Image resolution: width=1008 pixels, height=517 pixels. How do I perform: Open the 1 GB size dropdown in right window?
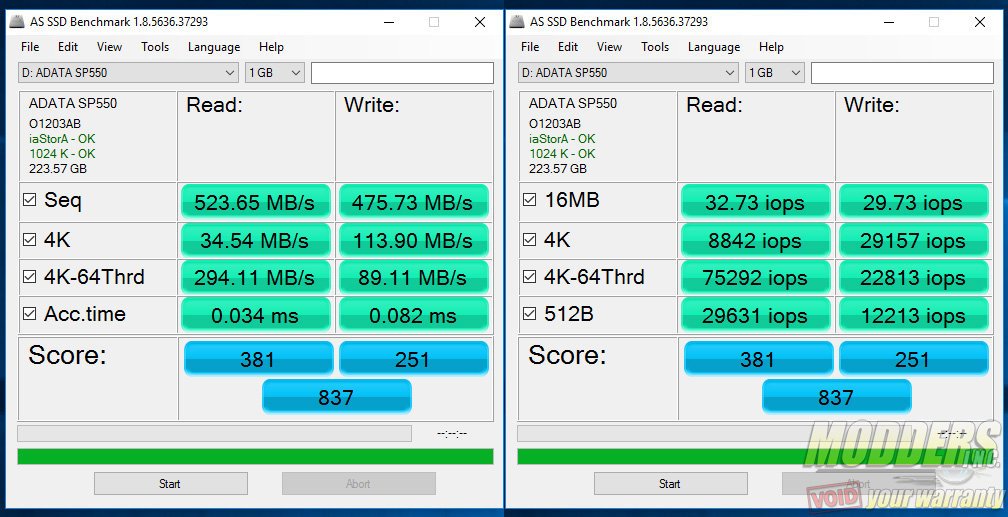tap(775, 73)
